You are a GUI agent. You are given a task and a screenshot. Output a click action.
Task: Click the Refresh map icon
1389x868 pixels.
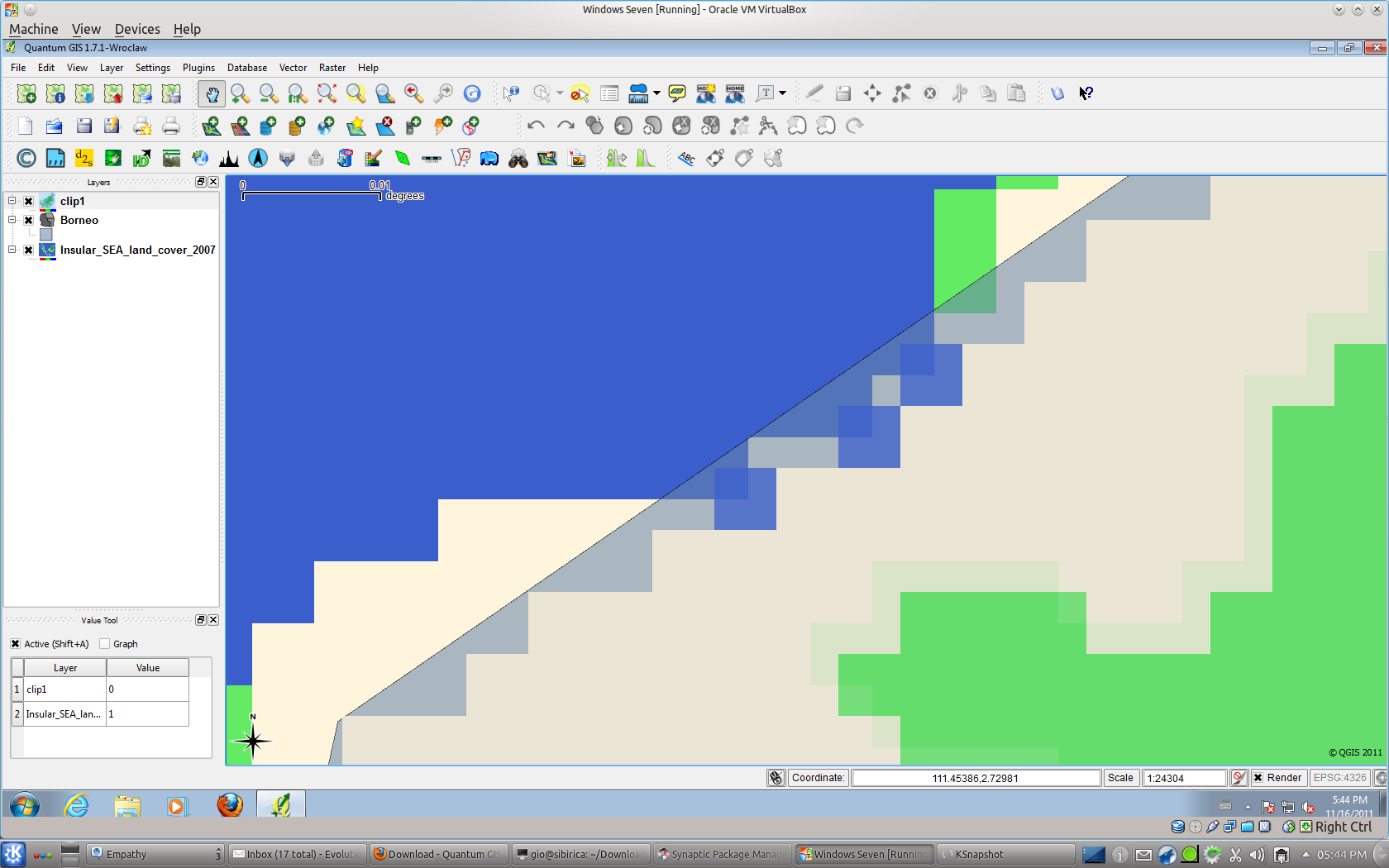[x=472, y=93]
